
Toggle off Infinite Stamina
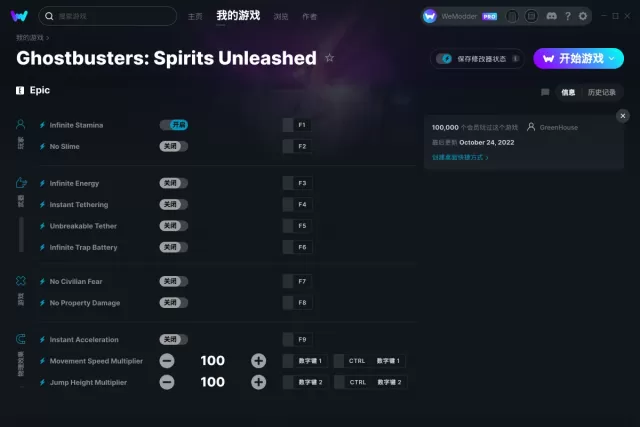(x=173, y=125)
